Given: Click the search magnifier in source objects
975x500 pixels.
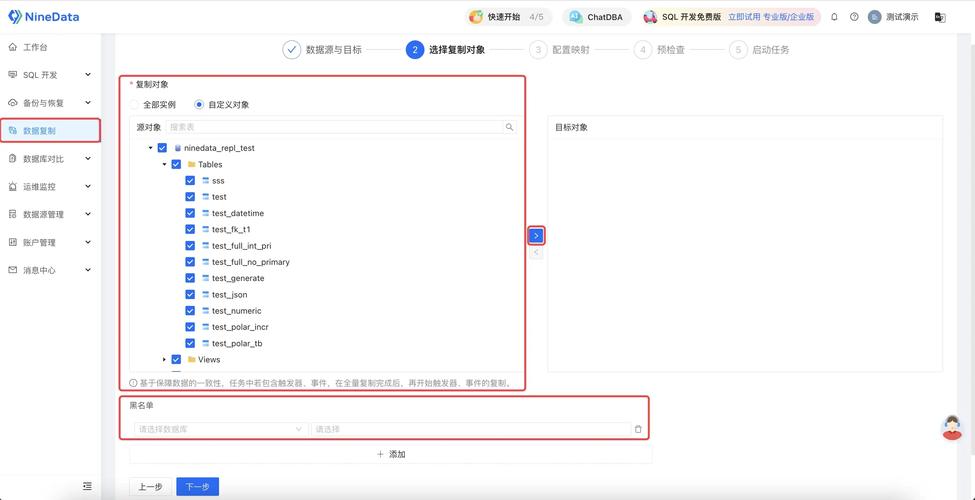Looking at the screenshot, I should [509, 127].
